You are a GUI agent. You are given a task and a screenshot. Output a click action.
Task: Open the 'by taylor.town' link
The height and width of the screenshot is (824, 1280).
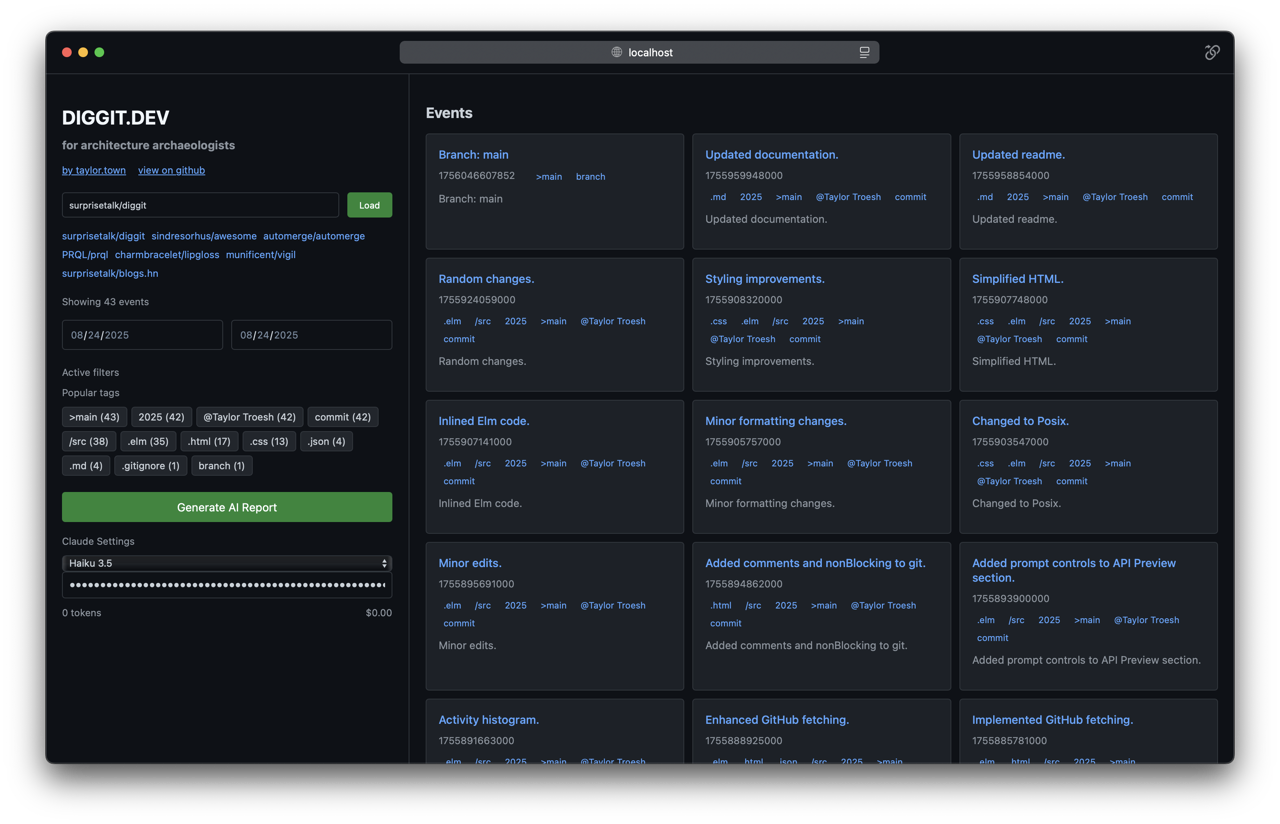point(94,170)
